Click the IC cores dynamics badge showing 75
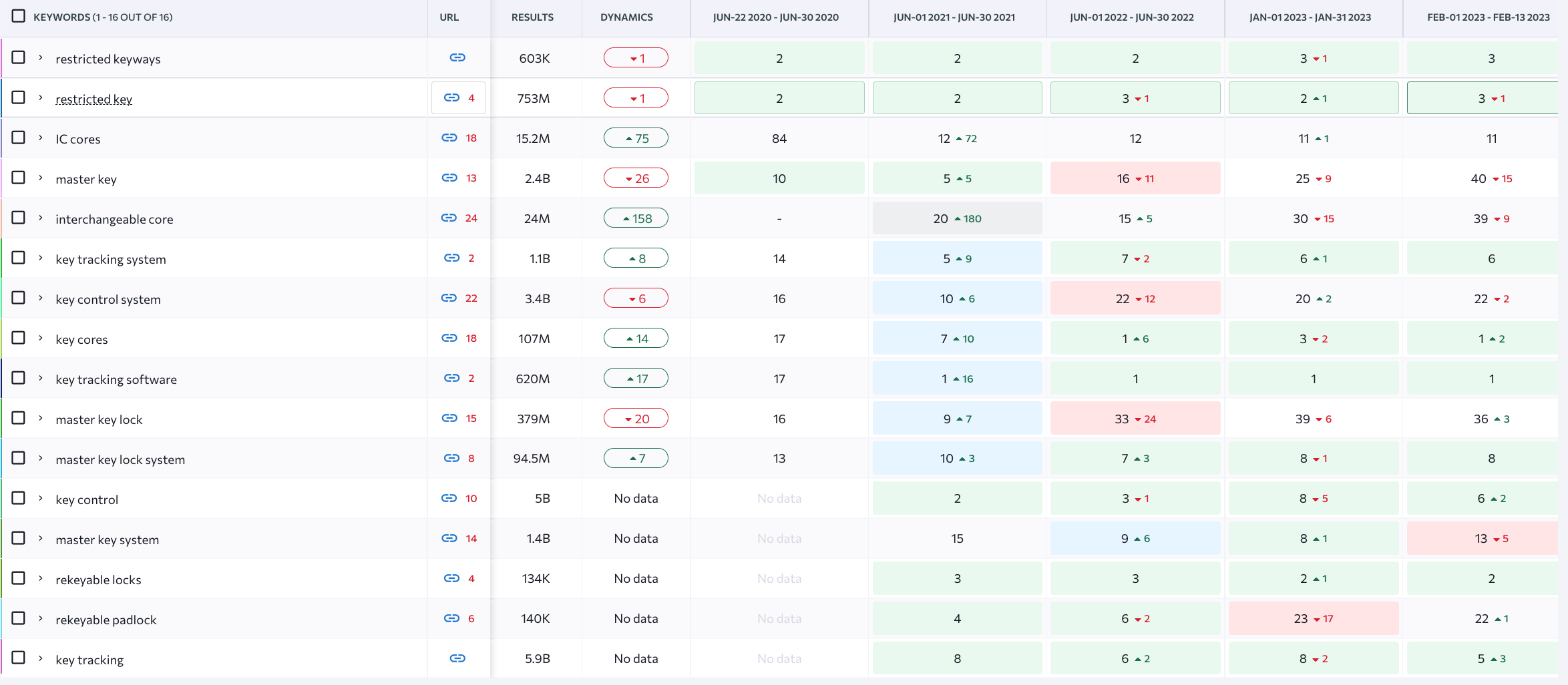This screenshot has height=685, width=1568. 636,138
